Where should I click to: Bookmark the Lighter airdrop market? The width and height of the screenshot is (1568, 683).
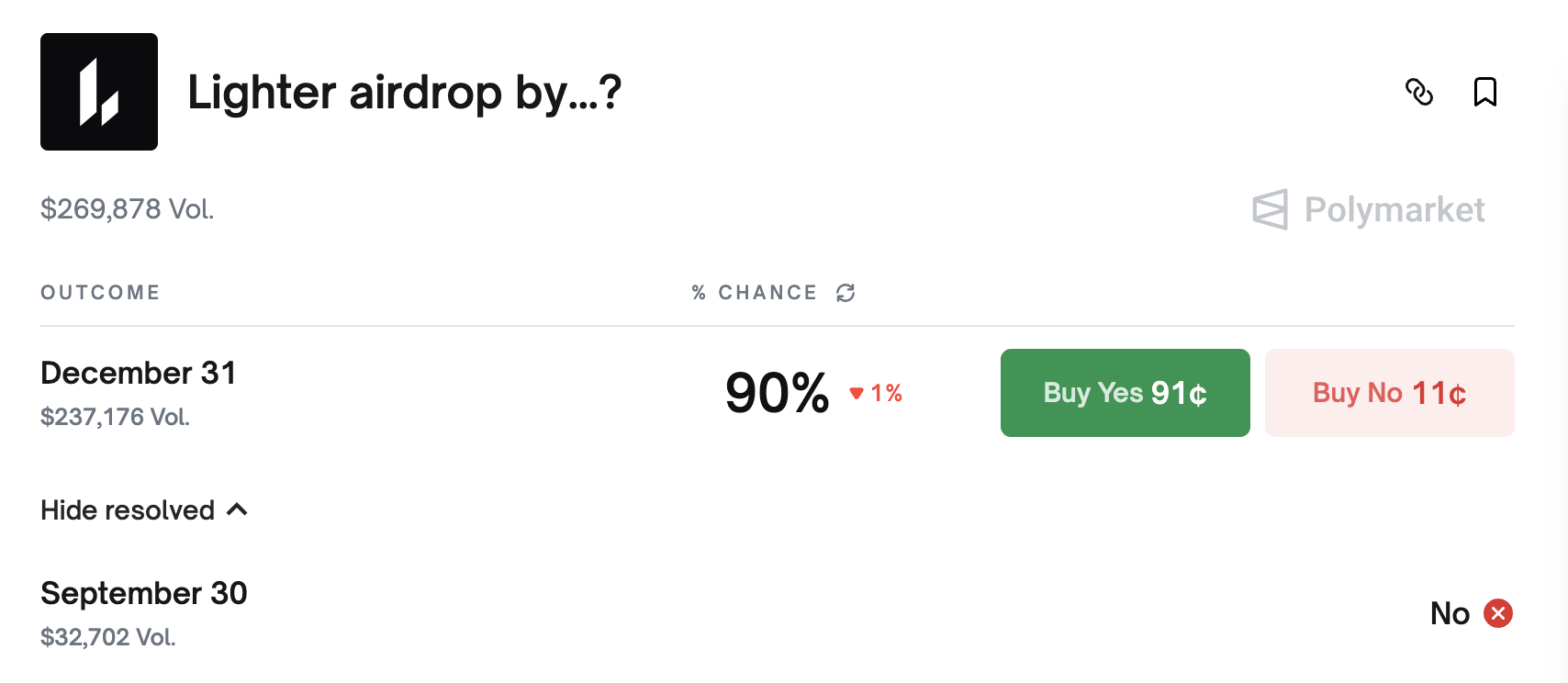point(1485,92)
